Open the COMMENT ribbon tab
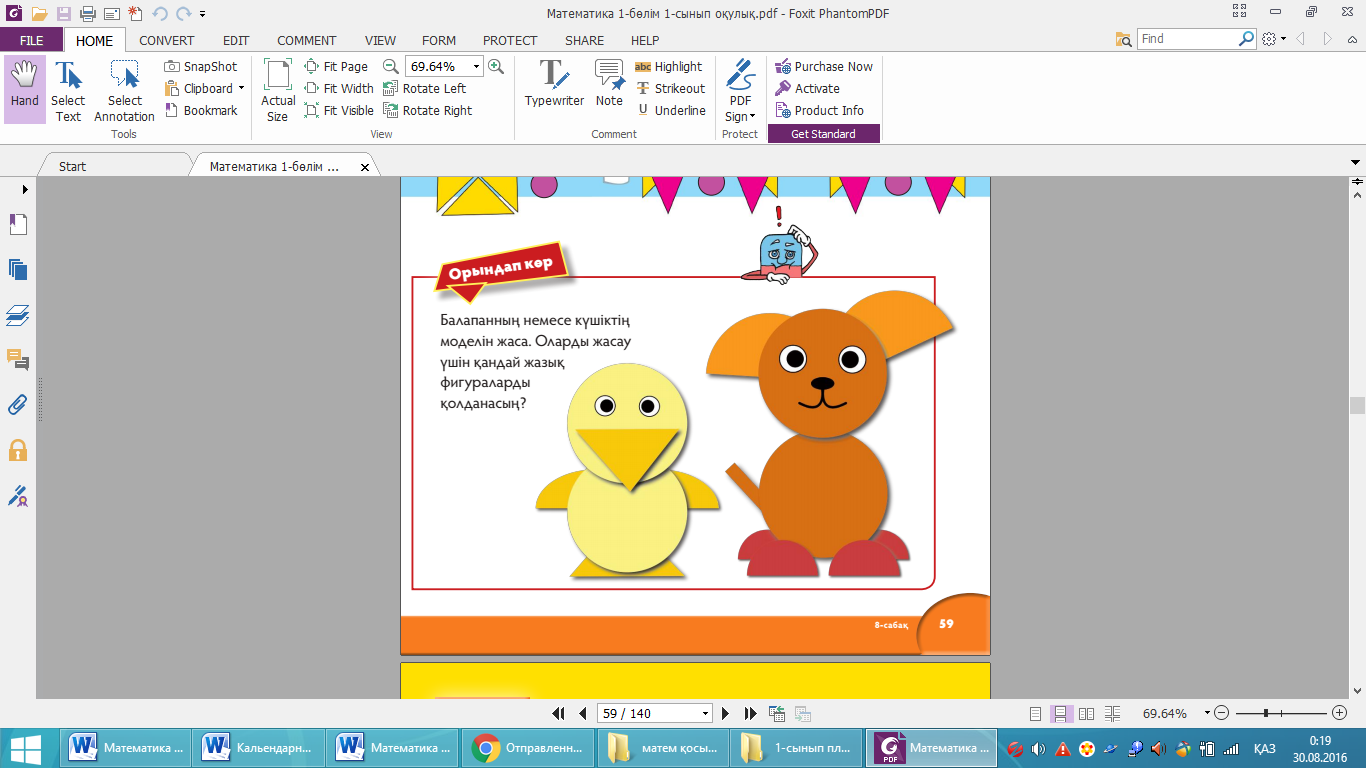This screenshot has height=768, width=1366. pos(306,40)
